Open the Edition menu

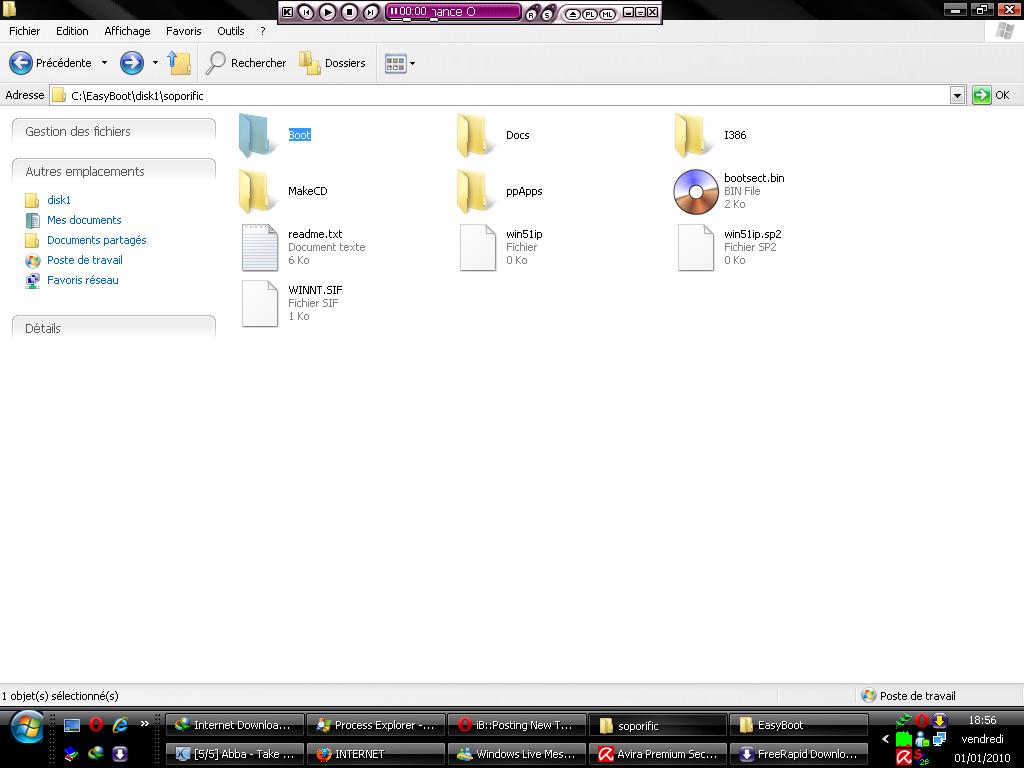coord(72,31)
